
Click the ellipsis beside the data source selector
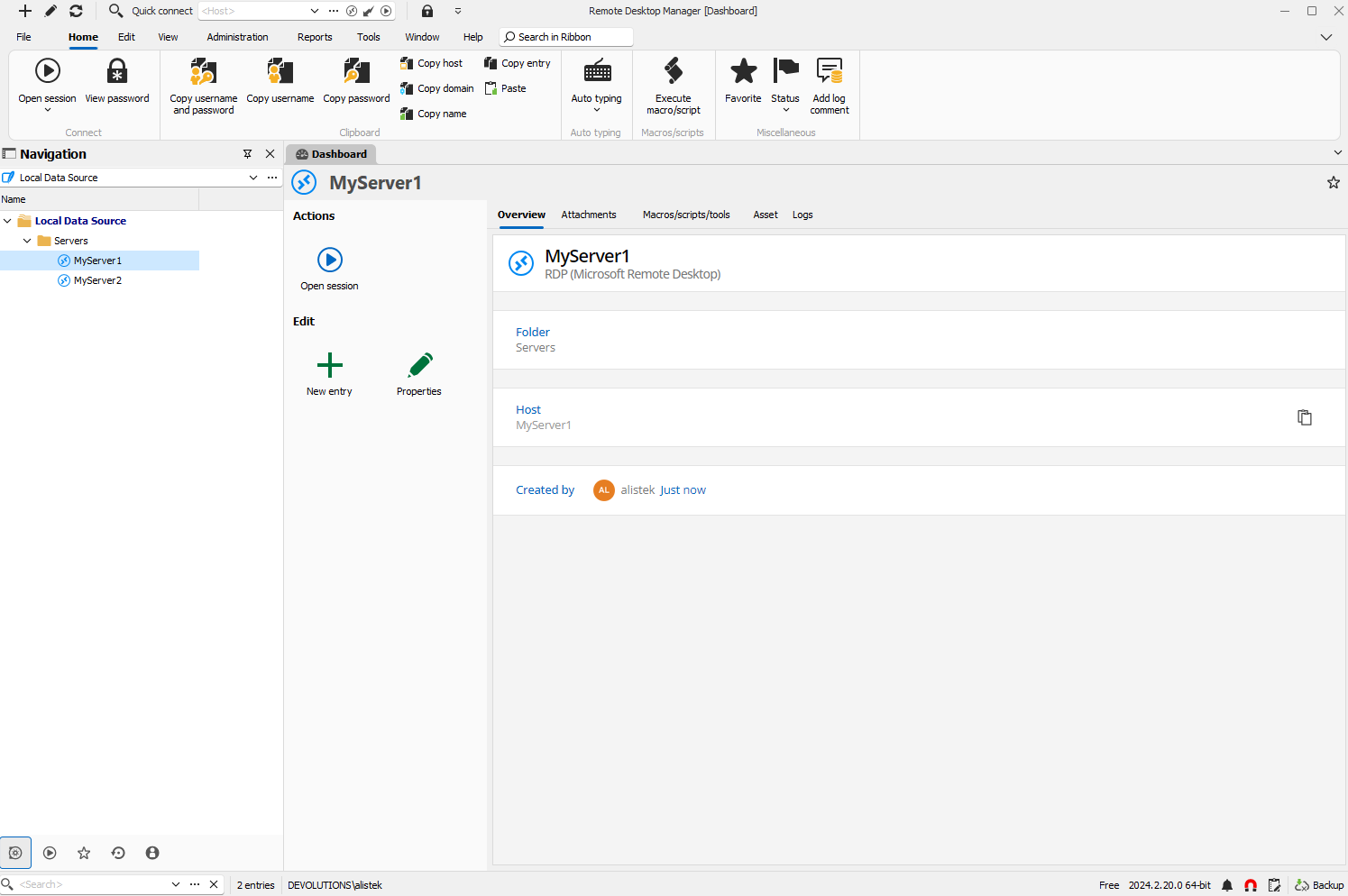coord(272,178)
